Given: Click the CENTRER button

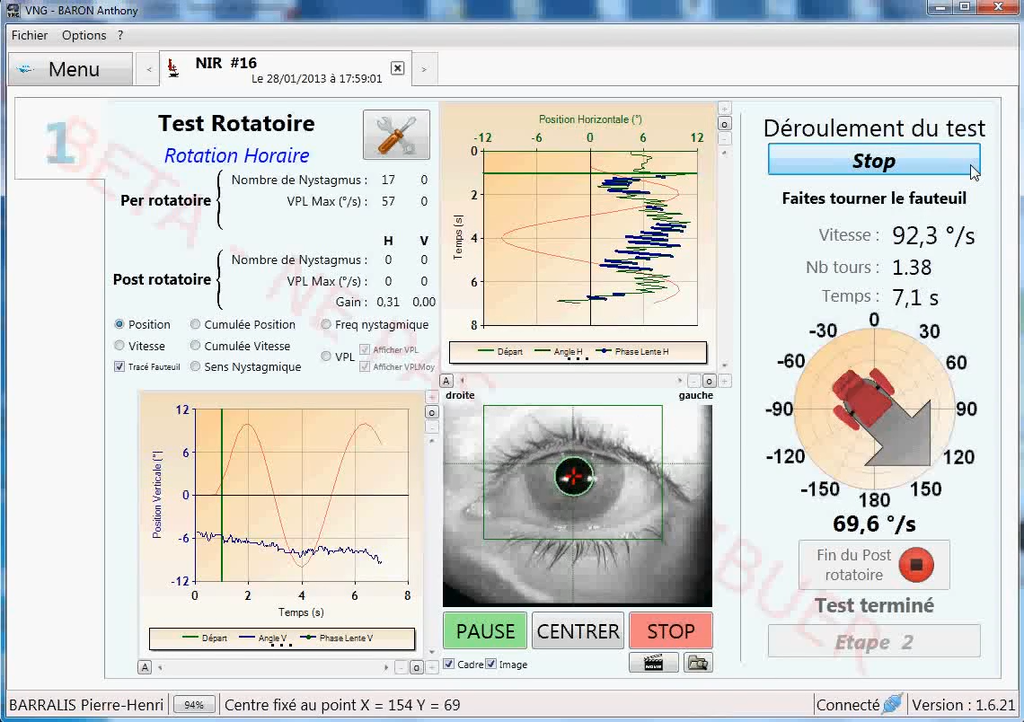Looking at the screenshot, I should tap(578, 631).
